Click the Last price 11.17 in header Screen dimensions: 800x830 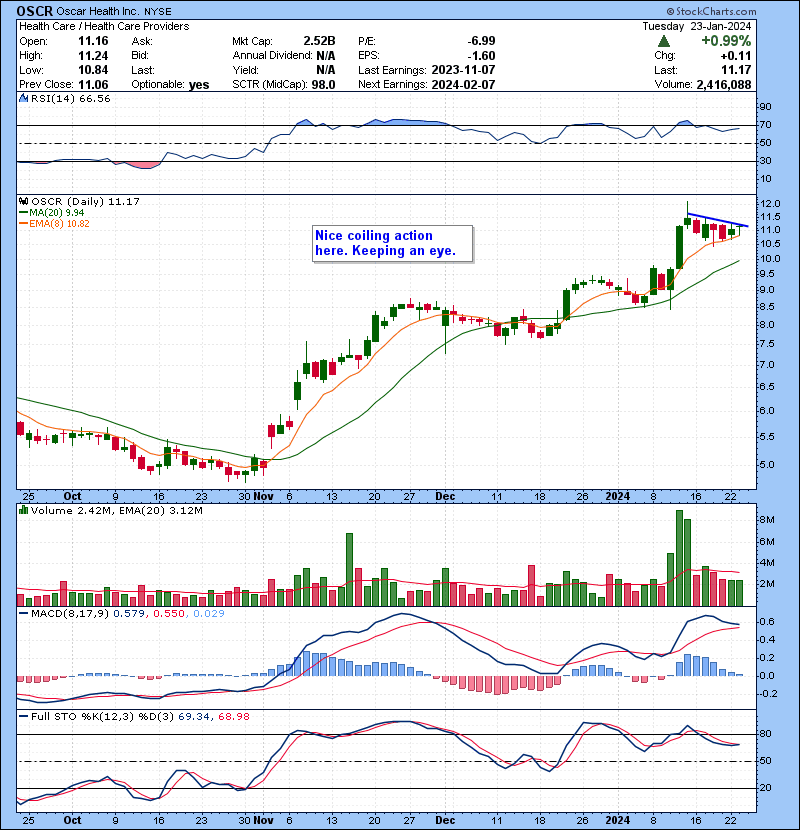pos(736,70)
